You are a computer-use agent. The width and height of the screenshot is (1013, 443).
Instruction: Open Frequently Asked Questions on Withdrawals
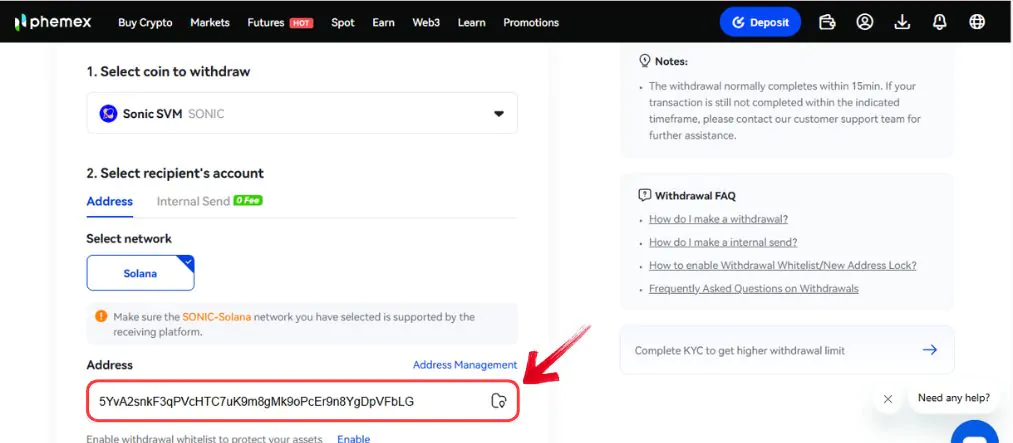[753, 289]
